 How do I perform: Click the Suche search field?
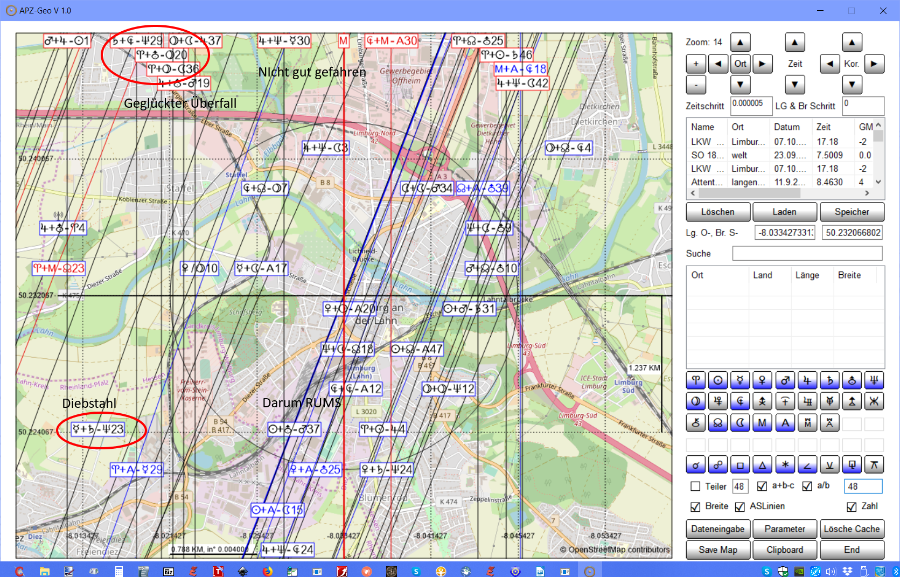[807, 253]
